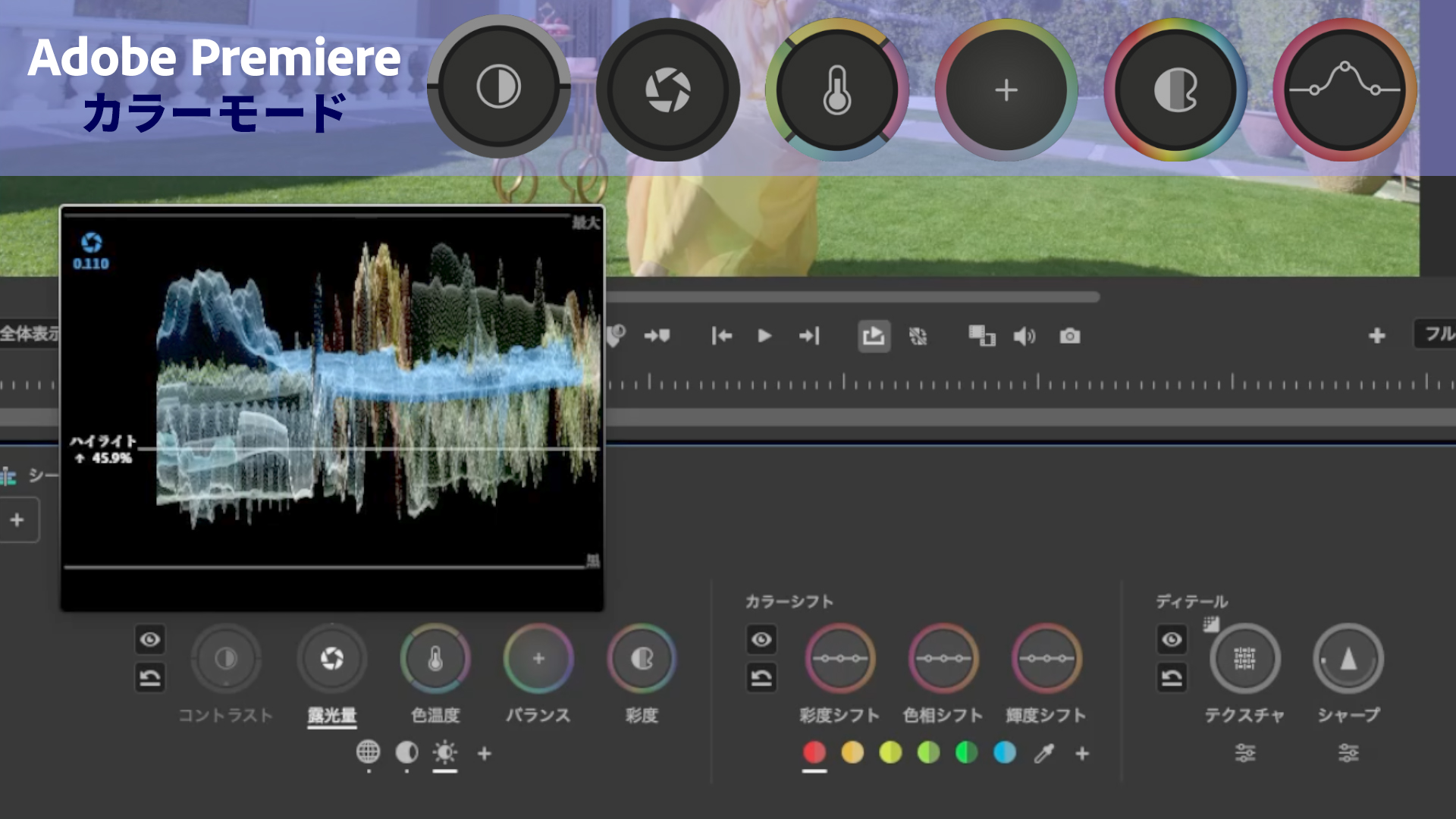This screenshot has height=819, width=1456.
Task: Play the video in the monitor
Action: (x=764, y=335)
